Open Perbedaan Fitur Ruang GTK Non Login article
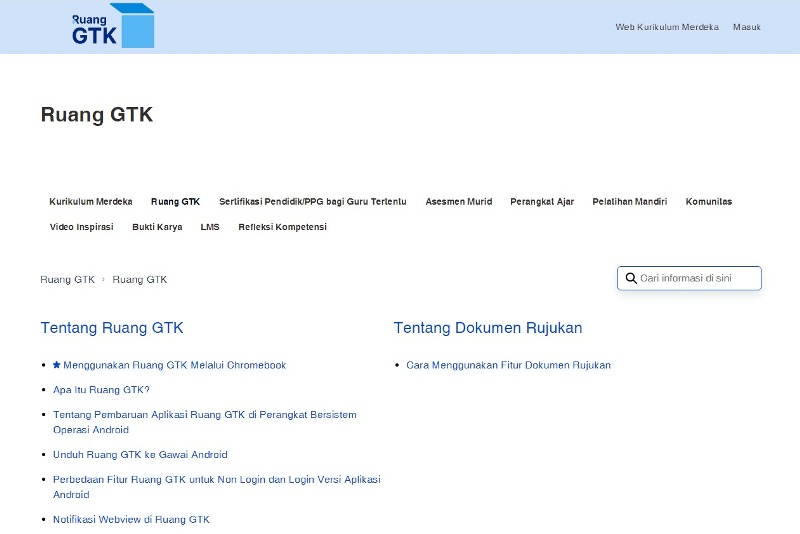Viewport: 800px width, 534px height. 217,487
